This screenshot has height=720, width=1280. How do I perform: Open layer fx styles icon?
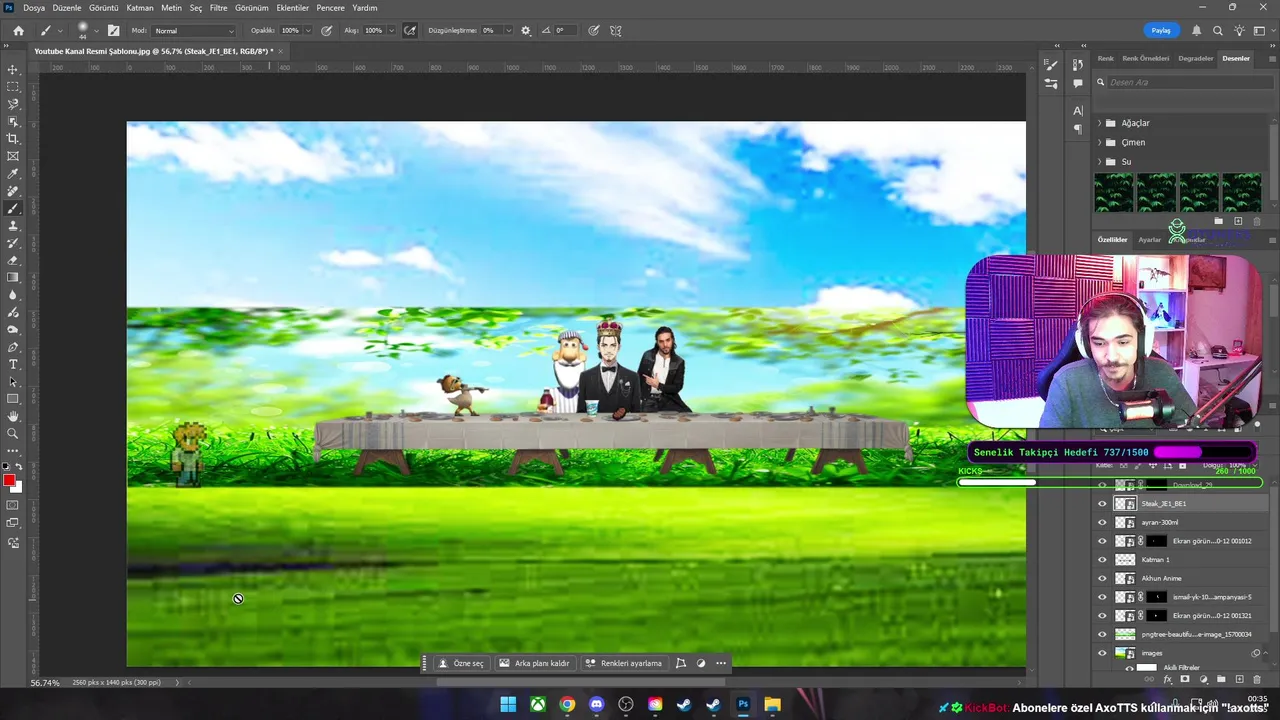pos(1167,680)
